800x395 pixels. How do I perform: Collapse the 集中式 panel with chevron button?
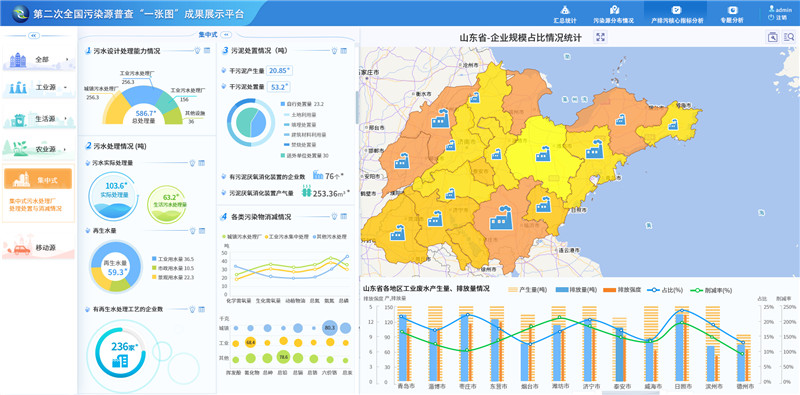pos(227,34)
